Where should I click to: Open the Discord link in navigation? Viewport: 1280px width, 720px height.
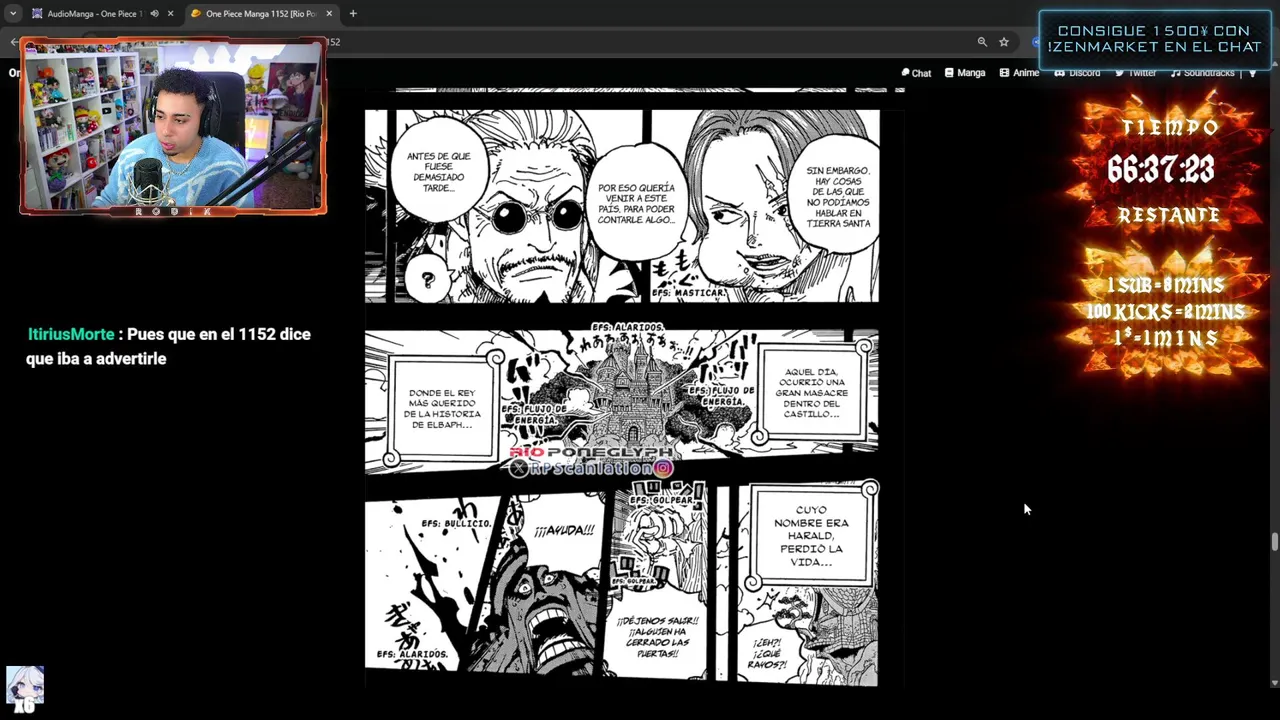(x=1077, y=73)
